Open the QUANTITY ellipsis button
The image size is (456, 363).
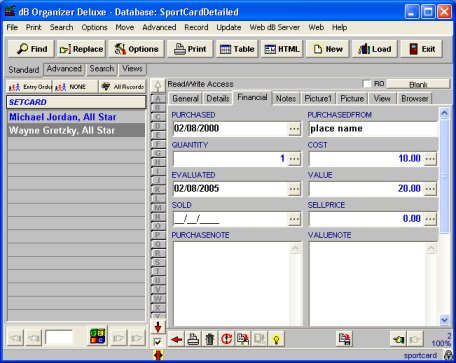[x=294, y=159]
